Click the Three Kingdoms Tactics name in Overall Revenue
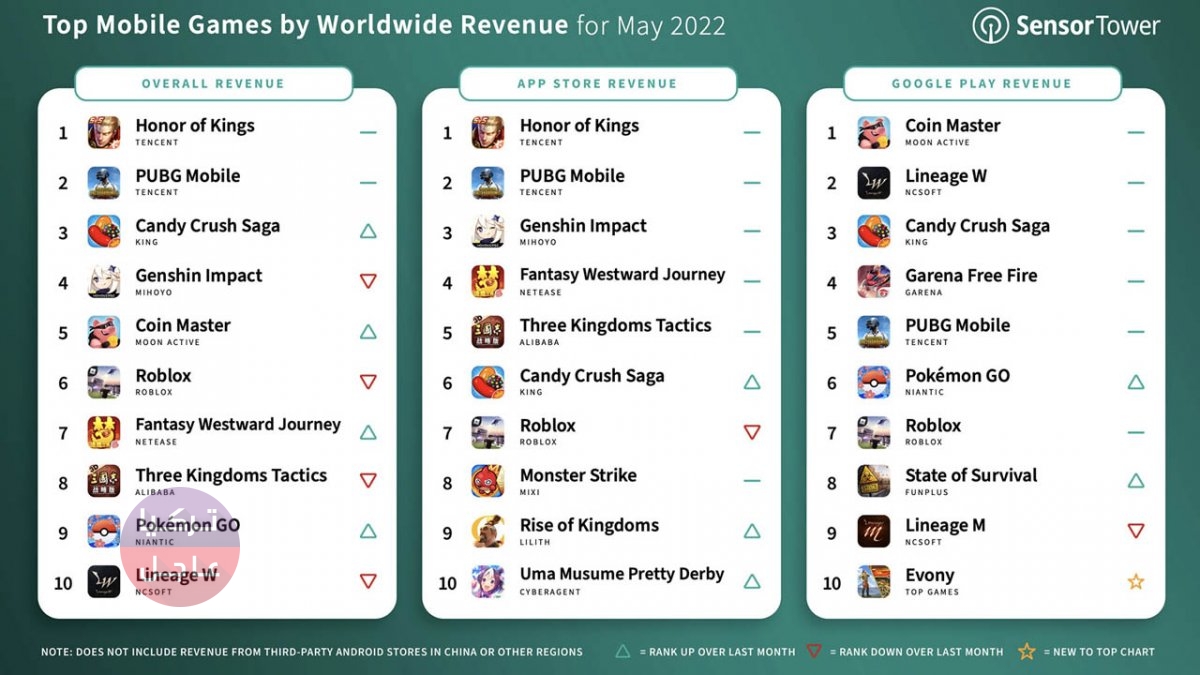Viewport: 1200px width, 675px height. (x=231, y=476)
